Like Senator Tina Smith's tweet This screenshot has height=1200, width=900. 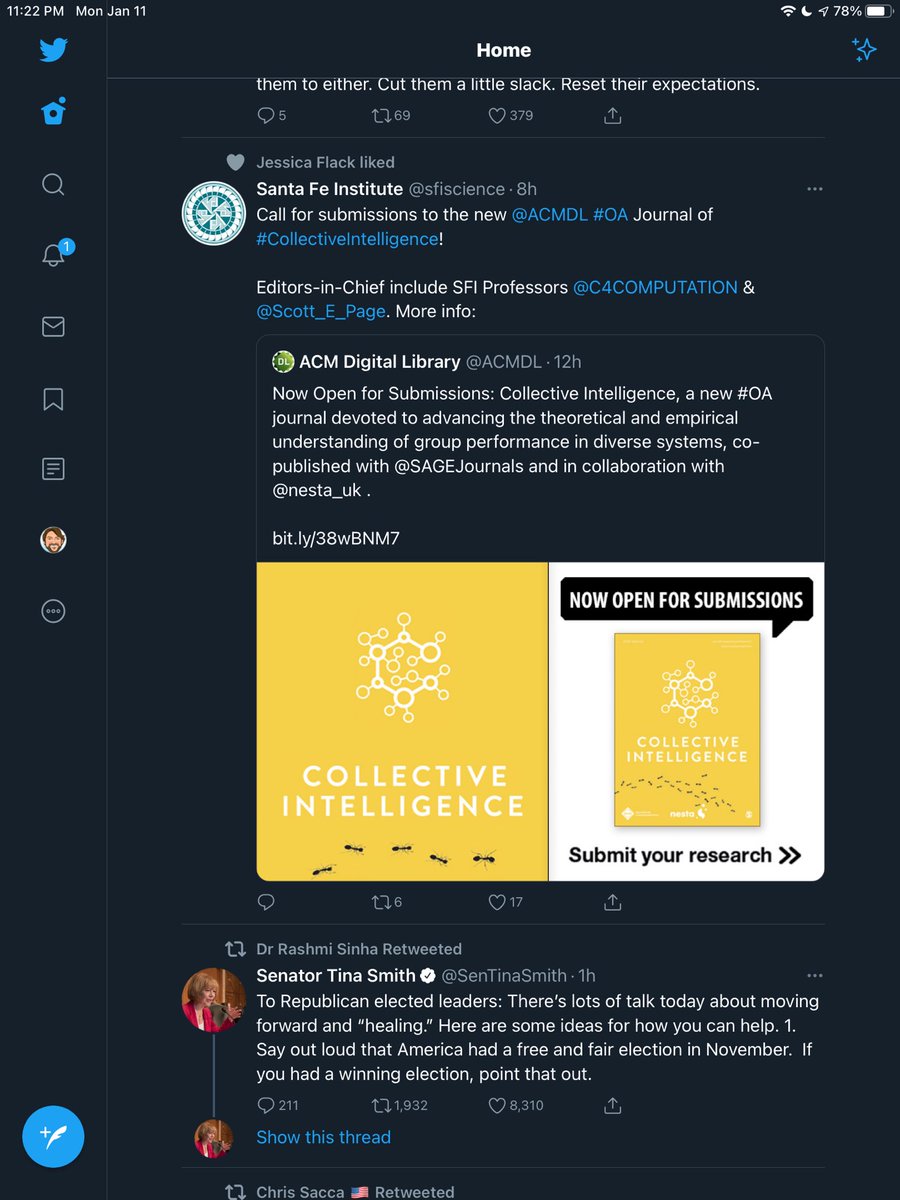coord(497,1105)
